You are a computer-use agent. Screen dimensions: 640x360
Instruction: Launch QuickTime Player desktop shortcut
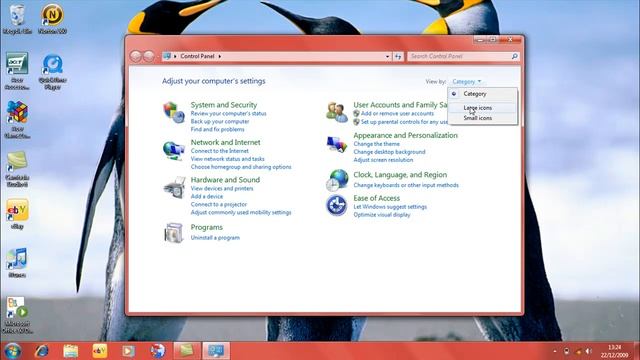pyautogui.click(x=52, y=72)
